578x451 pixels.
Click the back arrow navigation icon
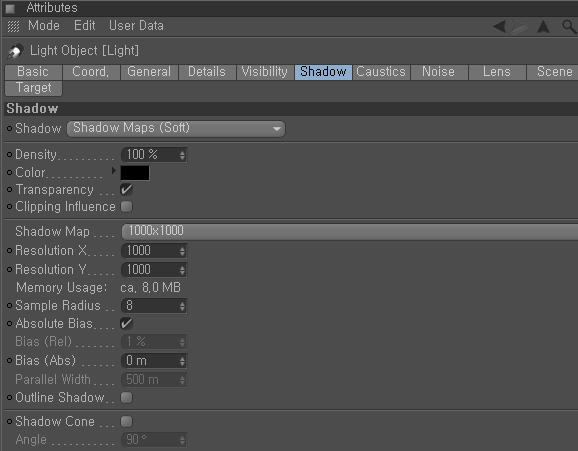click(499, 27)
